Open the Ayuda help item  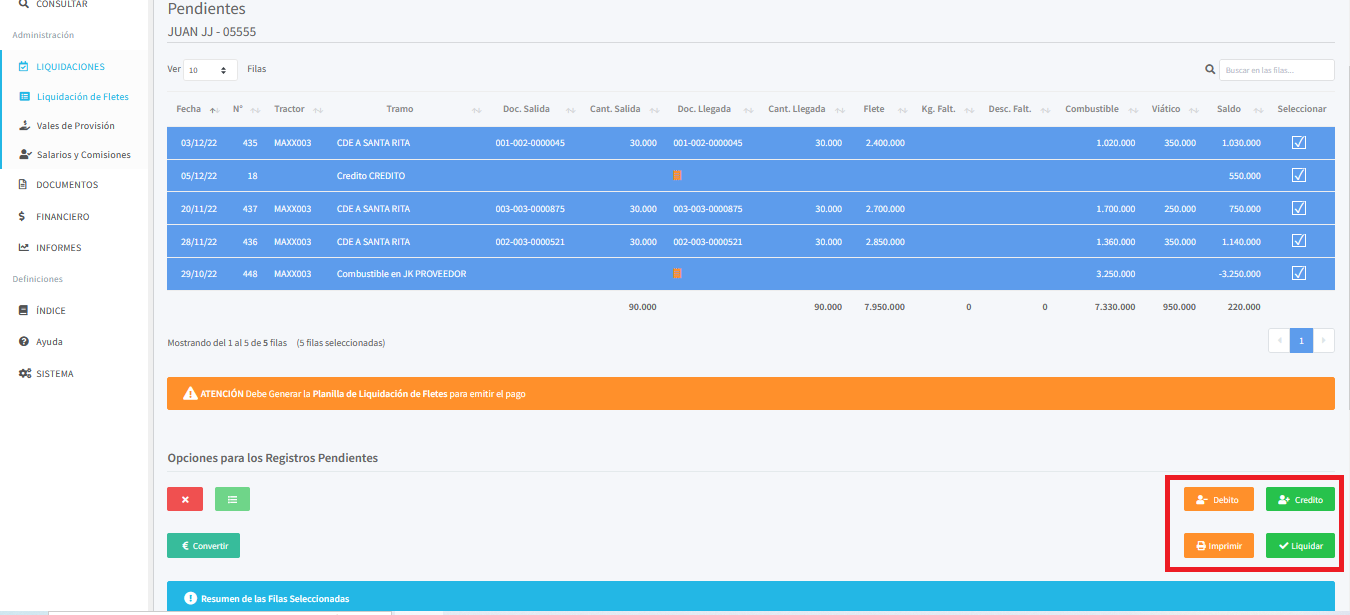tap(49, 342)
